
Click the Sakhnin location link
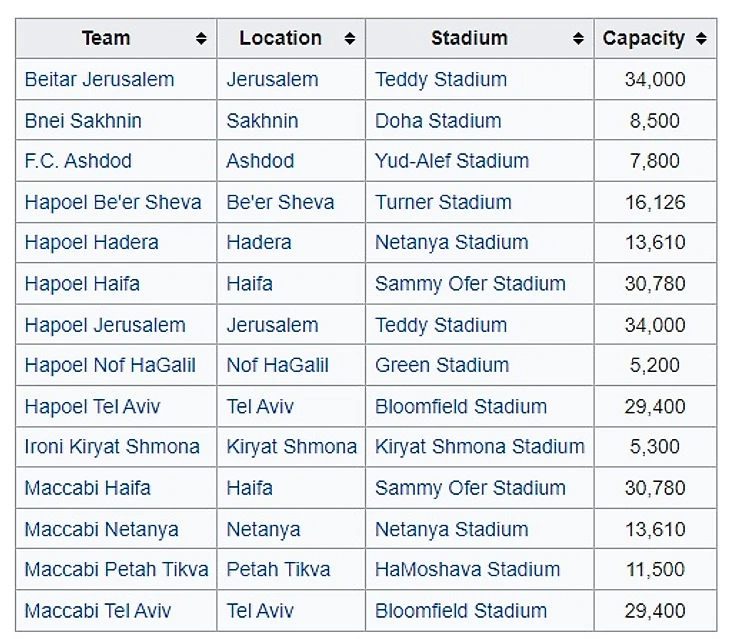(x=262, y=121)
